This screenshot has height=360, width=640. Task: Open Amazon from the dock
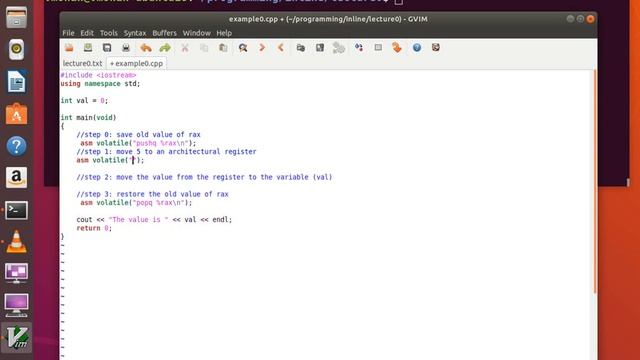(x=16, y=178)
